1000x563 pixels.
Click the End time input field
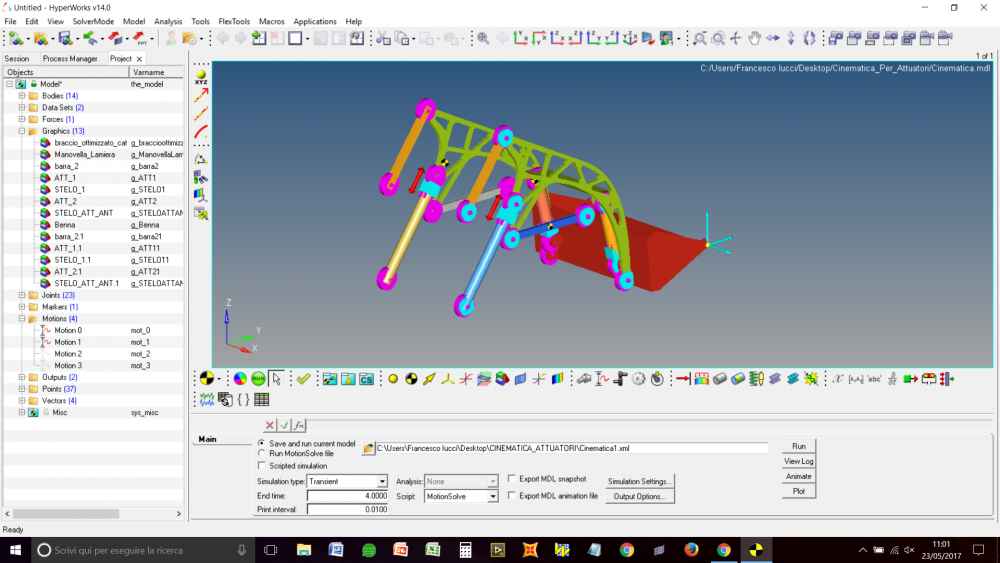(x=347, y=496)
